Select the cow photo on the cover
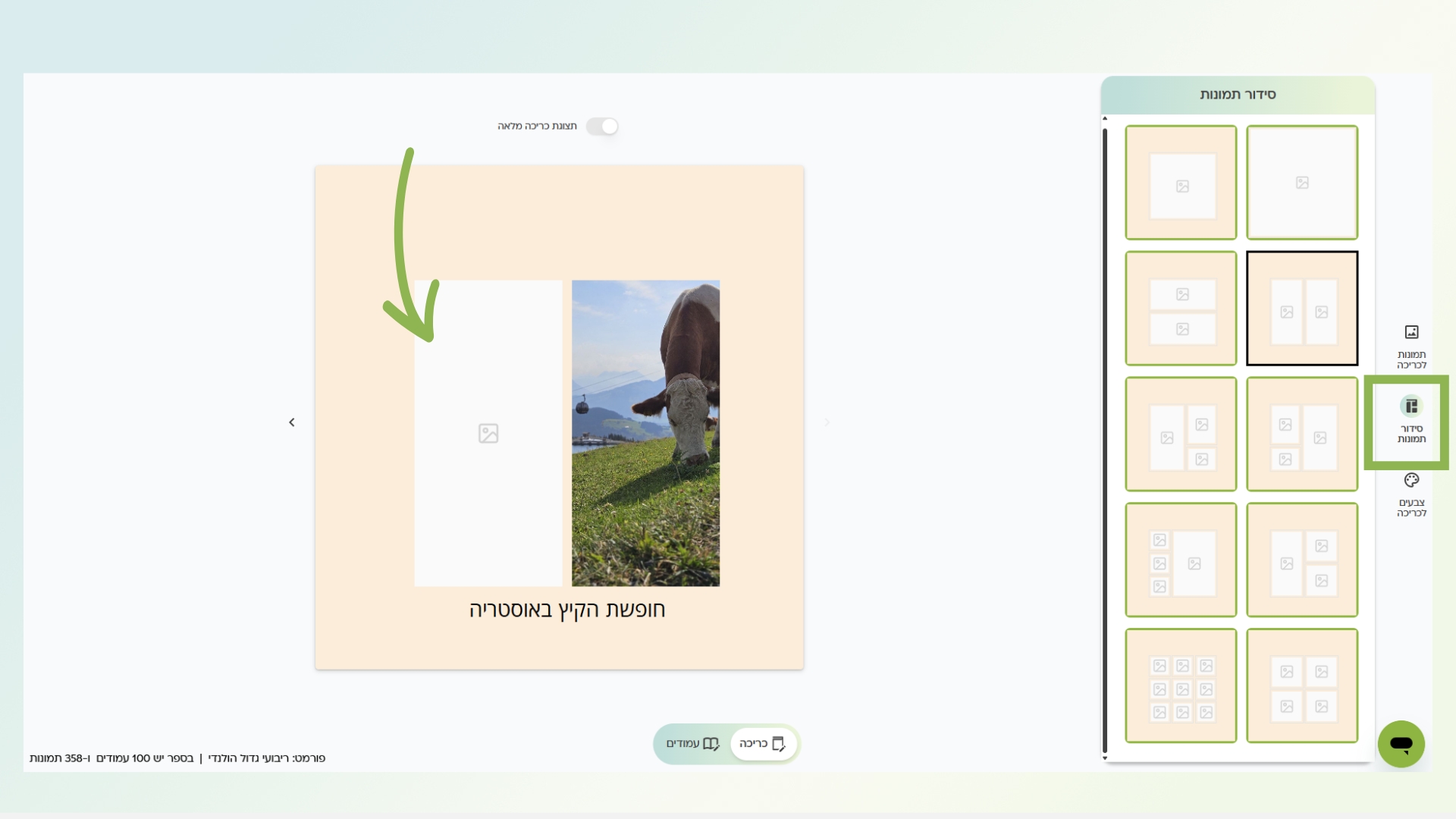This screenshot has height=819, width=1456. [645, 433]
